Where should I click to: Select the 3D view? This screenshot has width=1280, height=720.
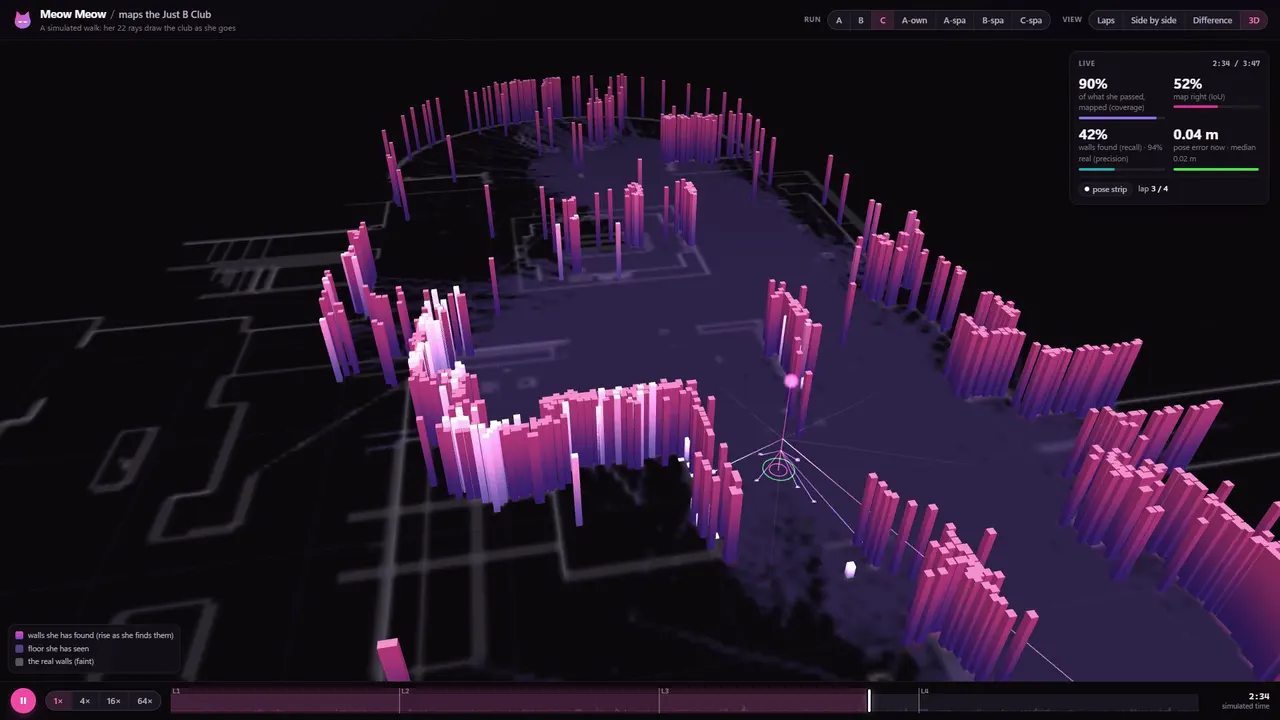coord(1254,20)
